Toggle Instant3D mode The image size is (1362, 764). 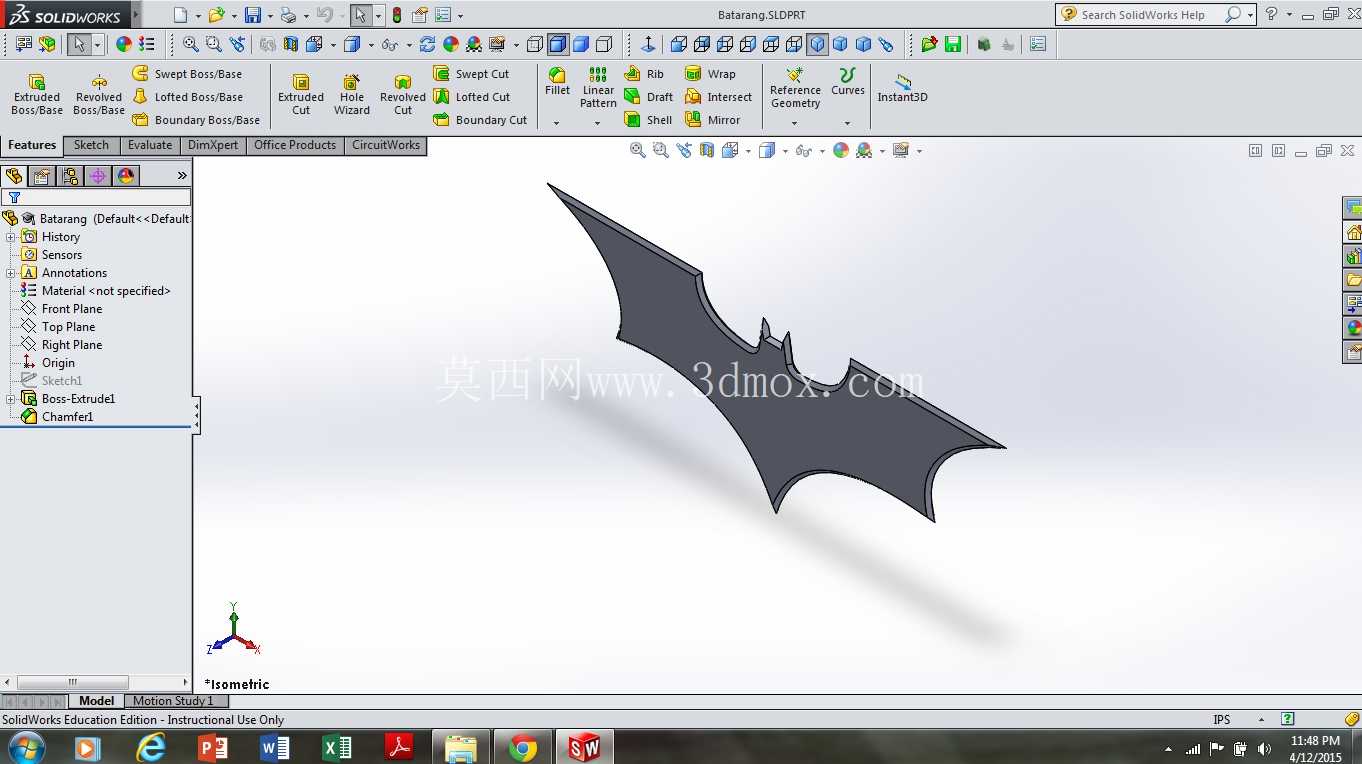(x=903, y=88)
